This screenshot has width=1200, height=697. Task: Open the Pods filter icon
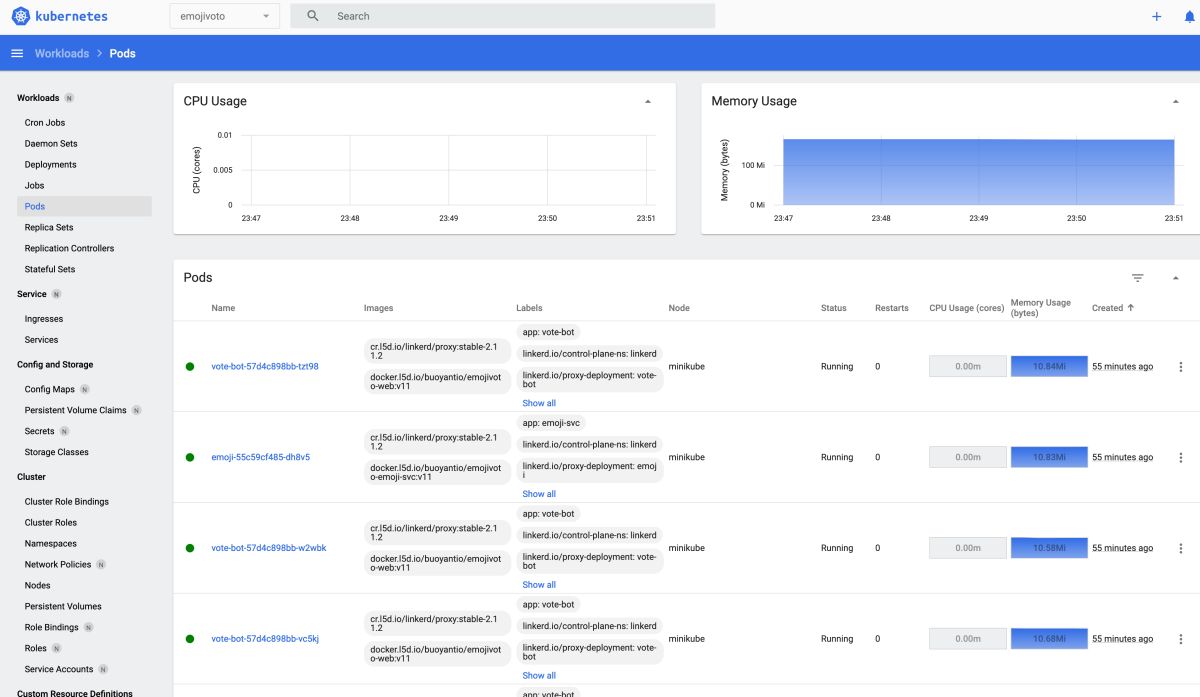pos(1137,278)
